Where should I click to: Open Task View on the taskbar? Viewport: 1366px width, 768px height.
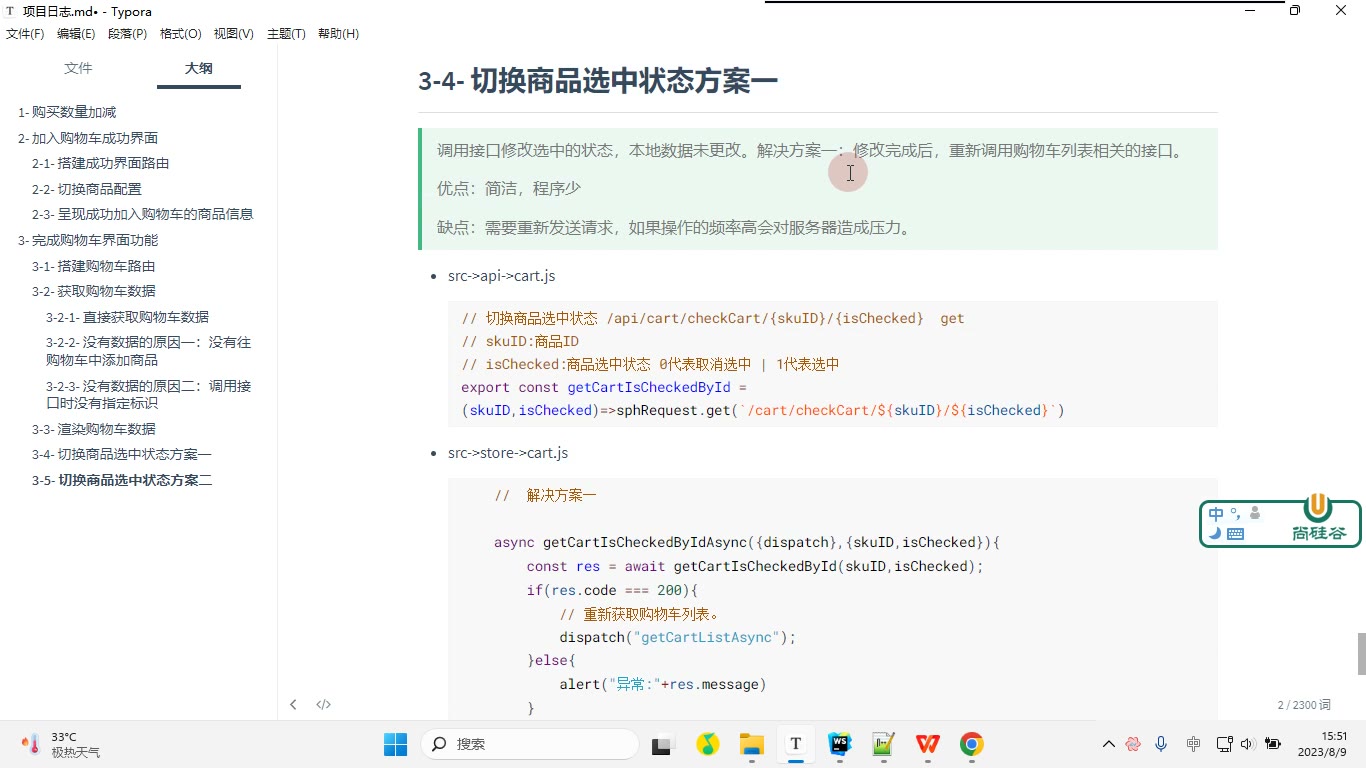[x=661, y=744]
